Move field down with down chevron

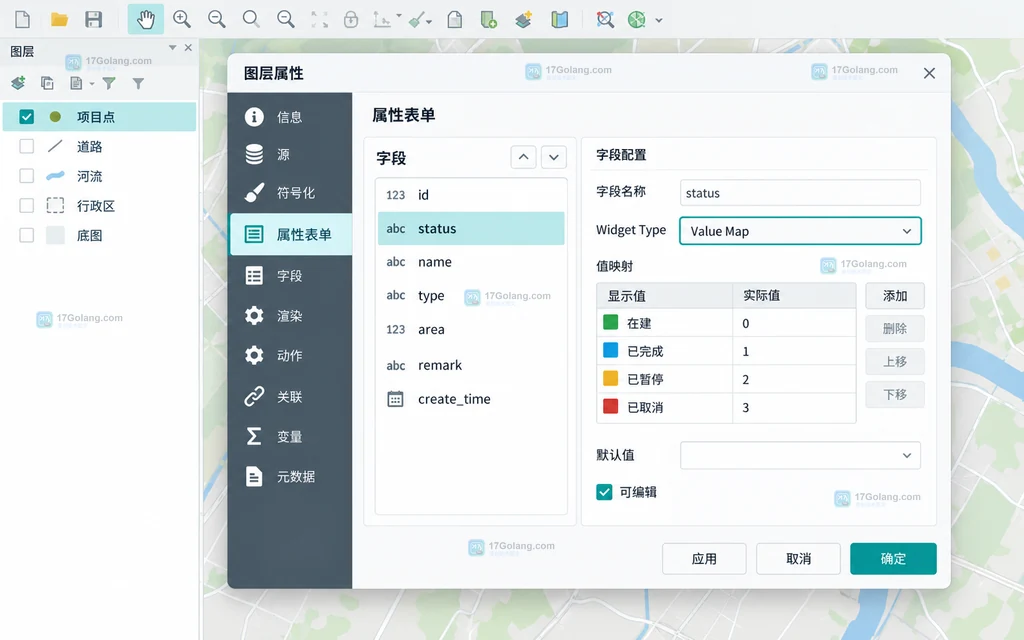553,157
